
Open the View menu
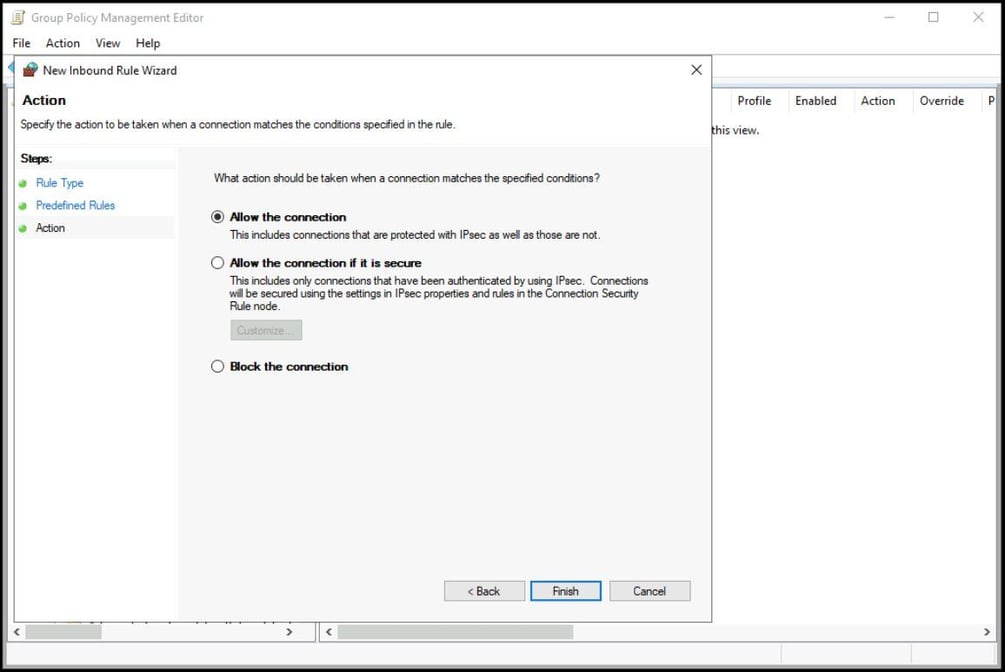[107, 43]
